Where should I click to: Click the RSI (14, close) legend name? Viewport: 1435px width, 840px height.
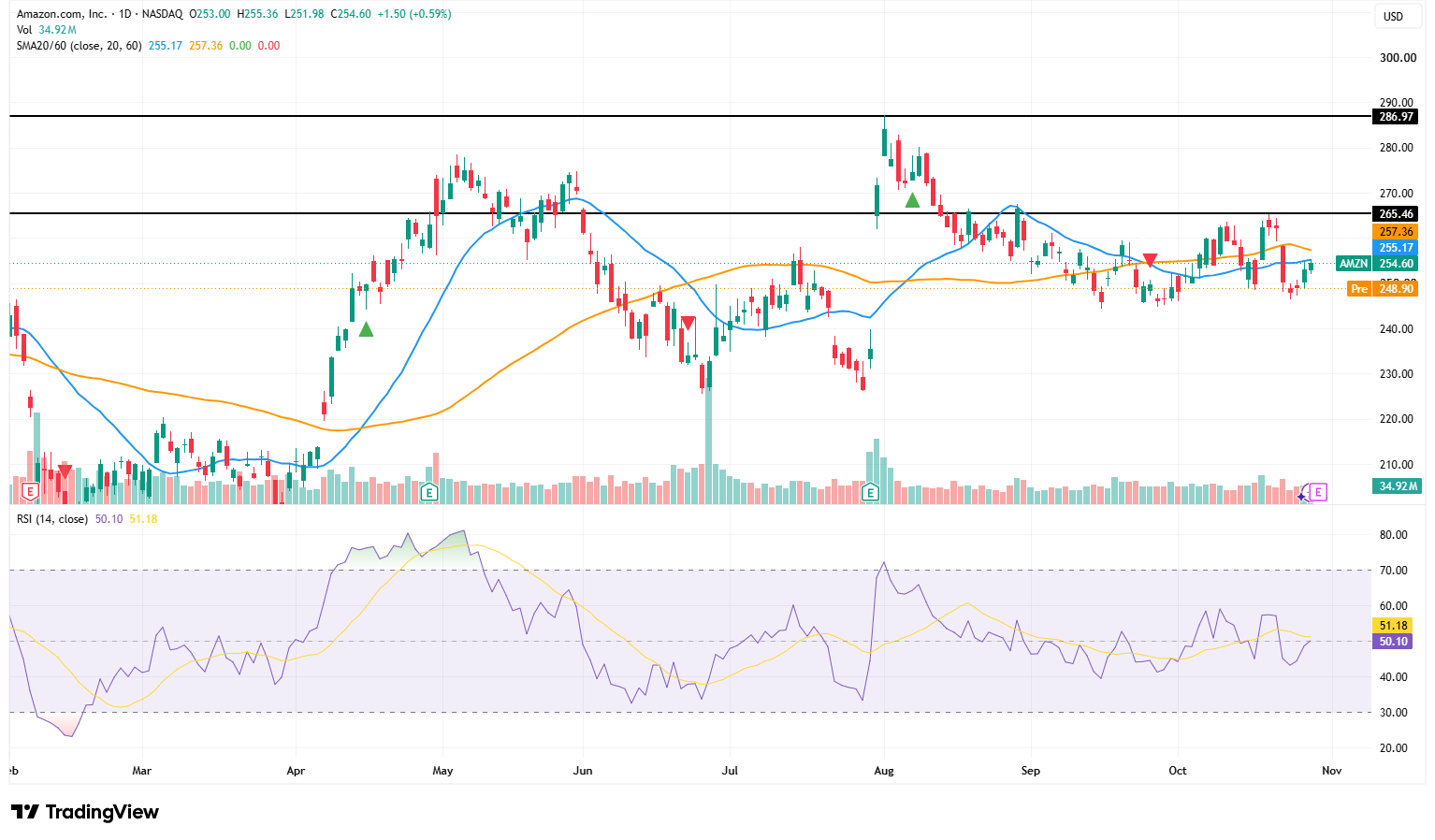point(52,518)
